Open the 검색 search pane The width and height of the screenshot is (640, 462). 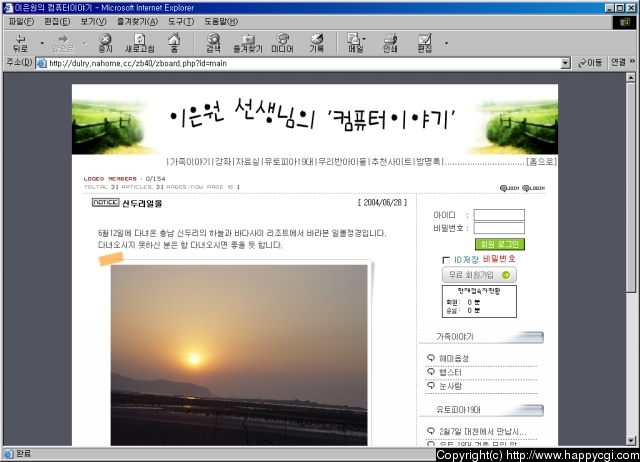tap(213, 43)
